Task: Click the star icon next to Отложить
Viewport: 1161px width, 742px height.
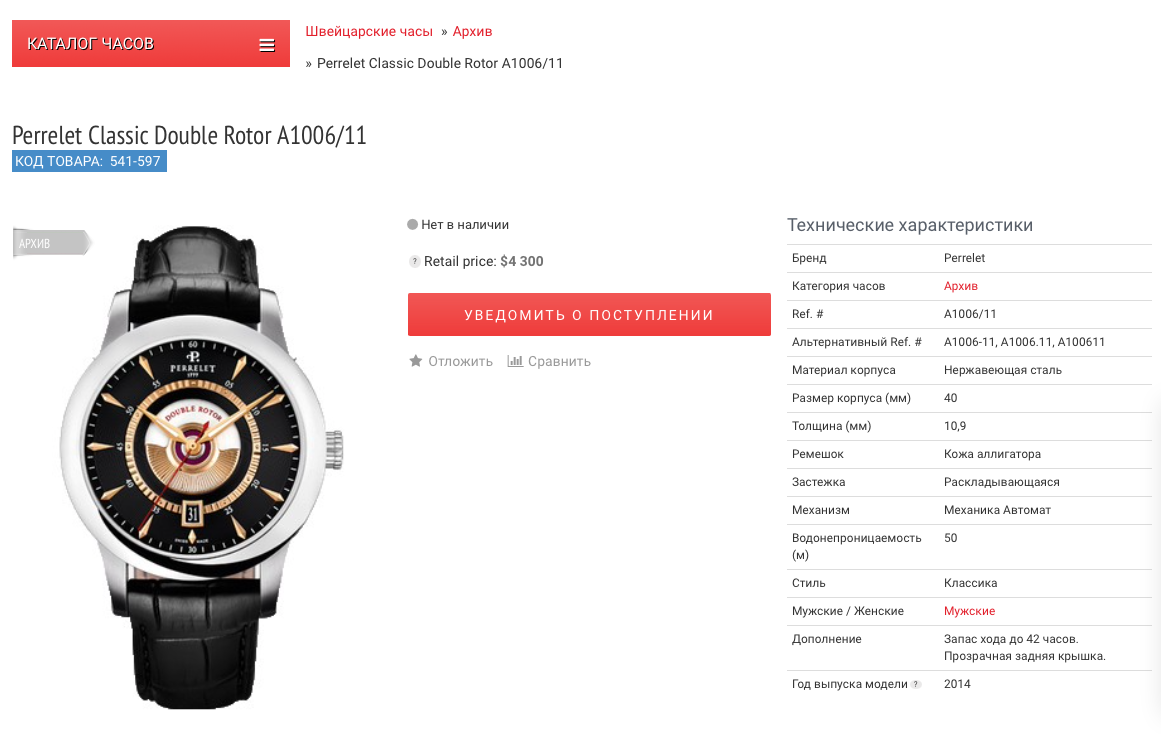Action: point(415,361)
